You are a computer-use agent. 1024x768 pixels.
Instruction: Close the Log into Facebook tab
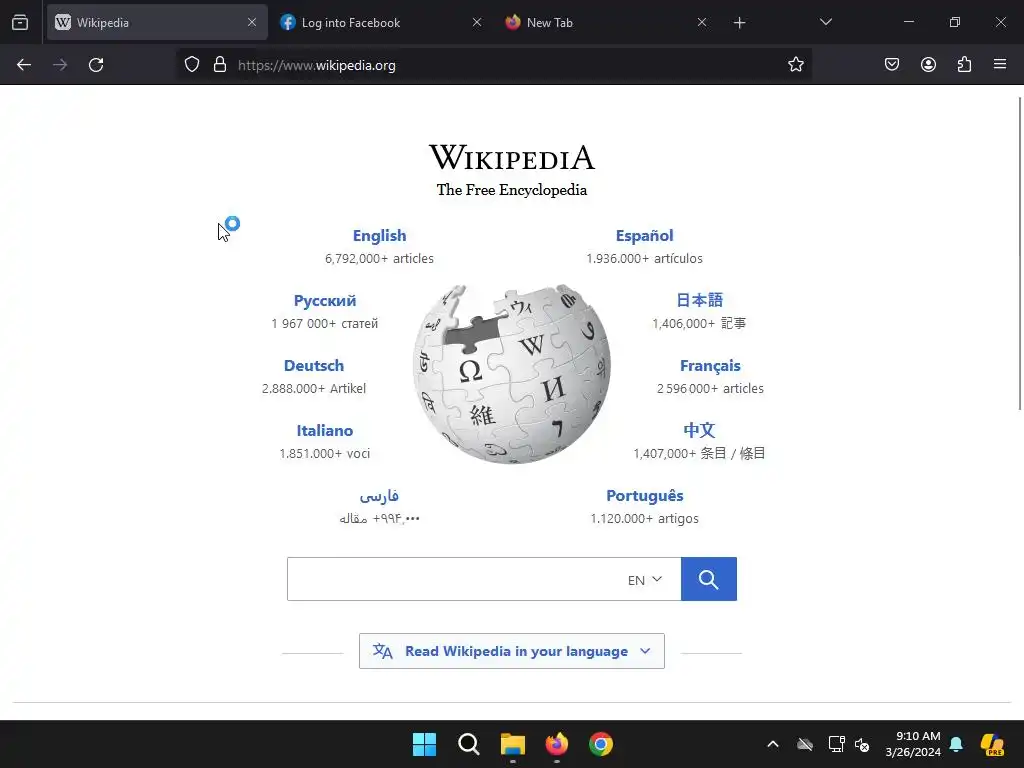tap(477, 23)
